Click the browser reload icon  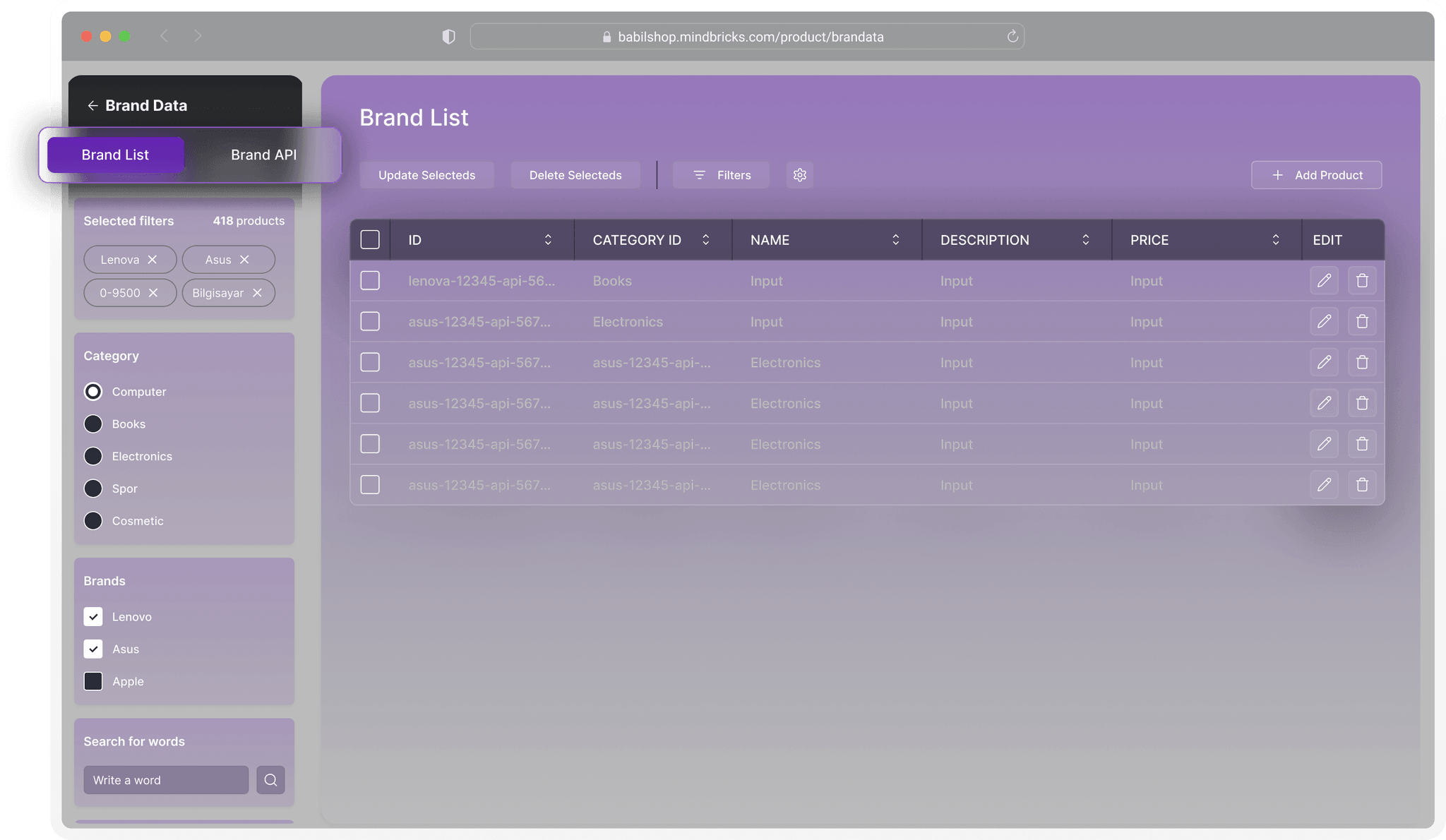(x=1012, y=36)
